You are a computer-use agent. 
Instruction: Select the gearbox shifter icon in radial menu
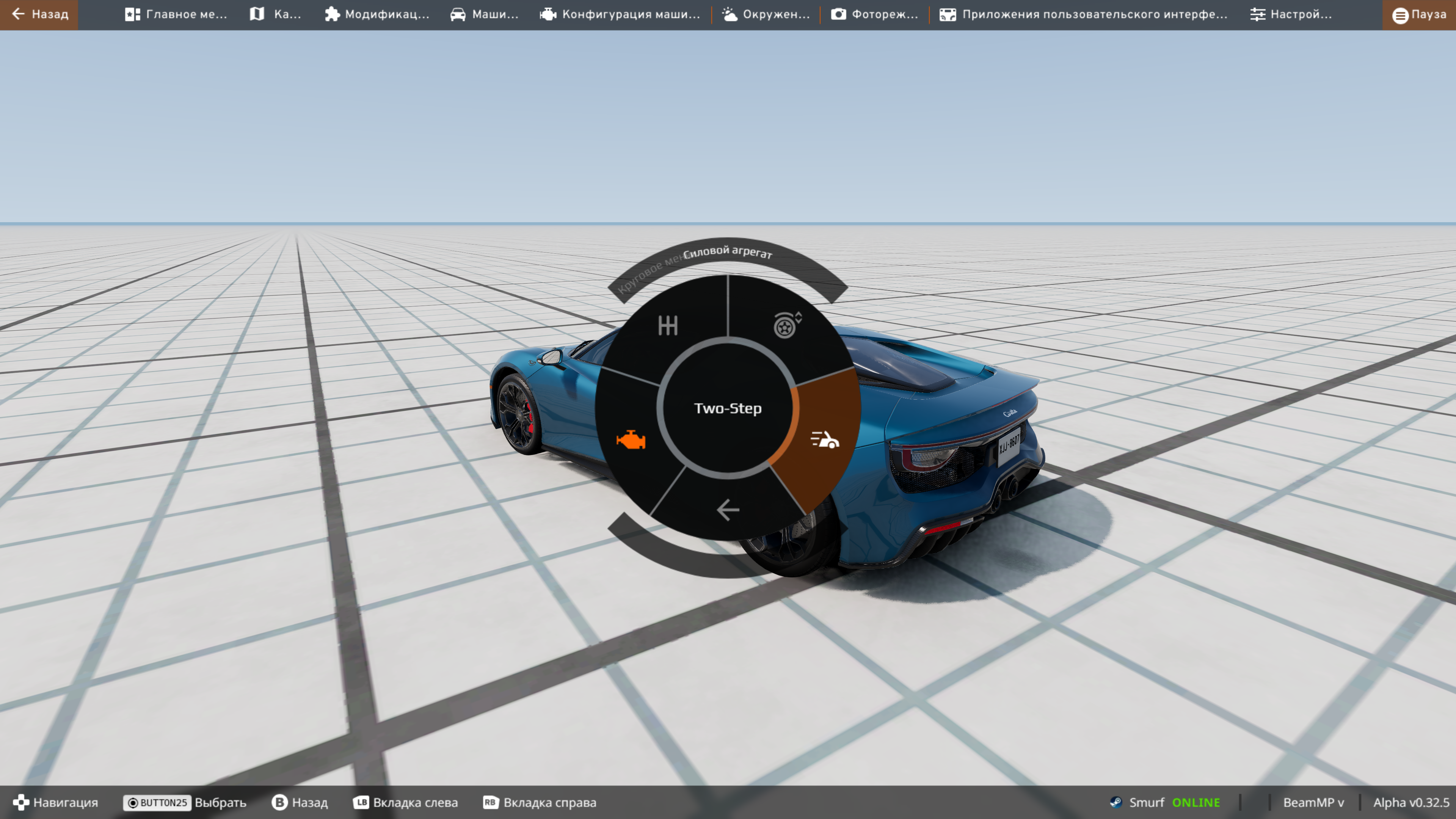pyautogui.click(x=667, y=326)
